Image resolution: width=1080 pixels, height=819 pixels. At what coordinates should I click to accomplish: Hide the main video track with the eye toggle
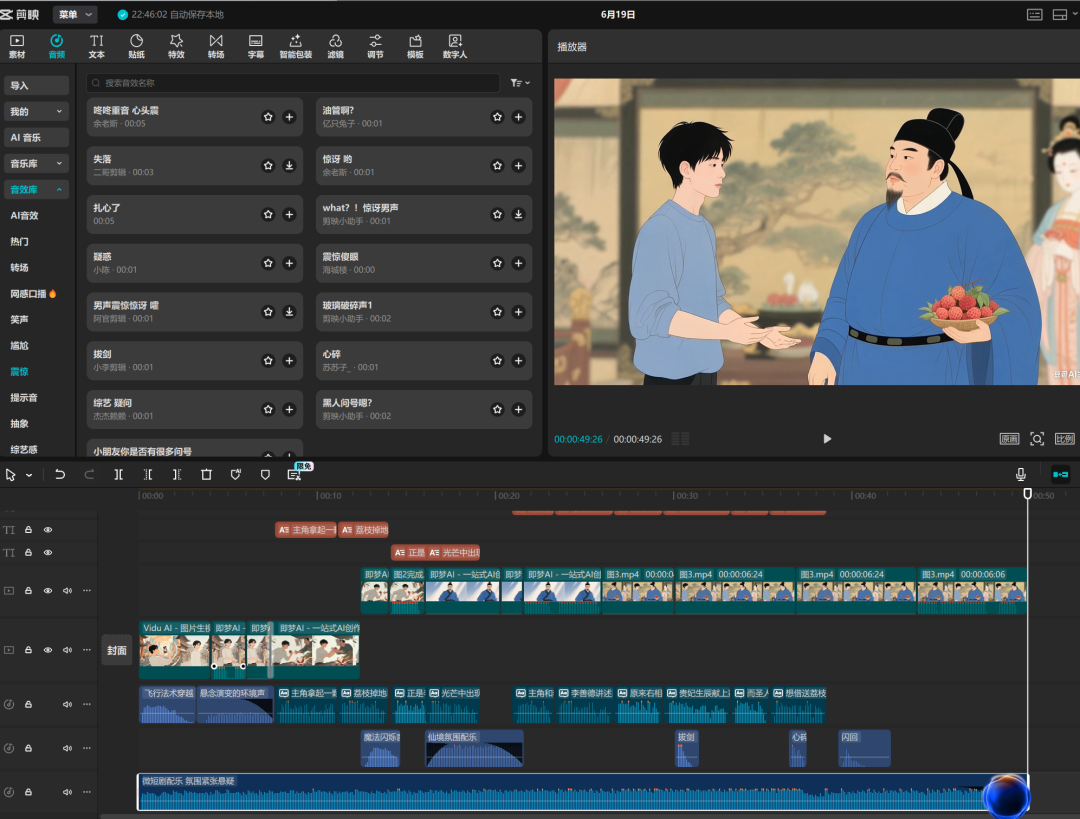coord(46,590)
